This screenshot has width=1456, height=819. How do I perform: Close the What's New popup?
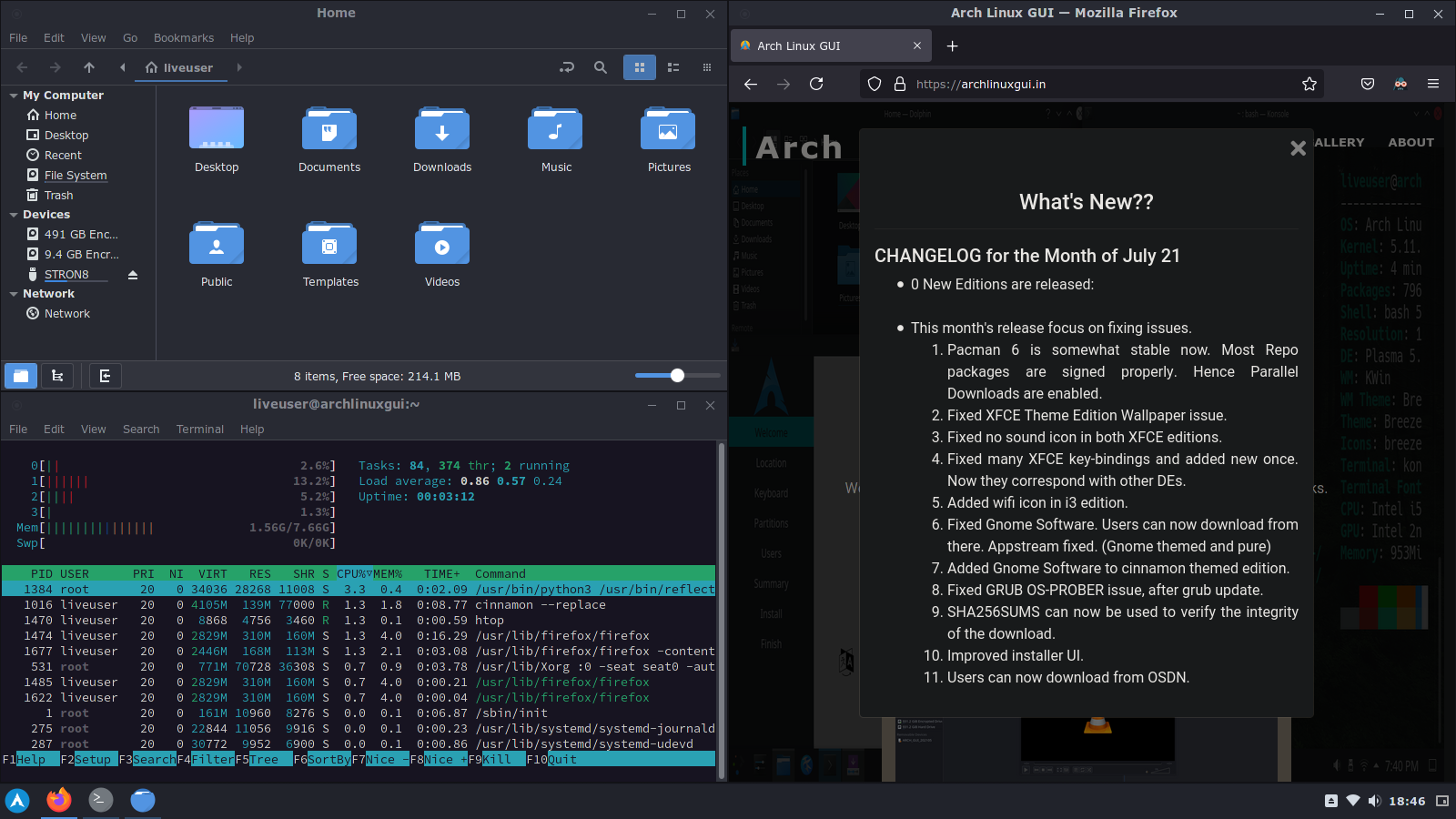[1299, 148]
